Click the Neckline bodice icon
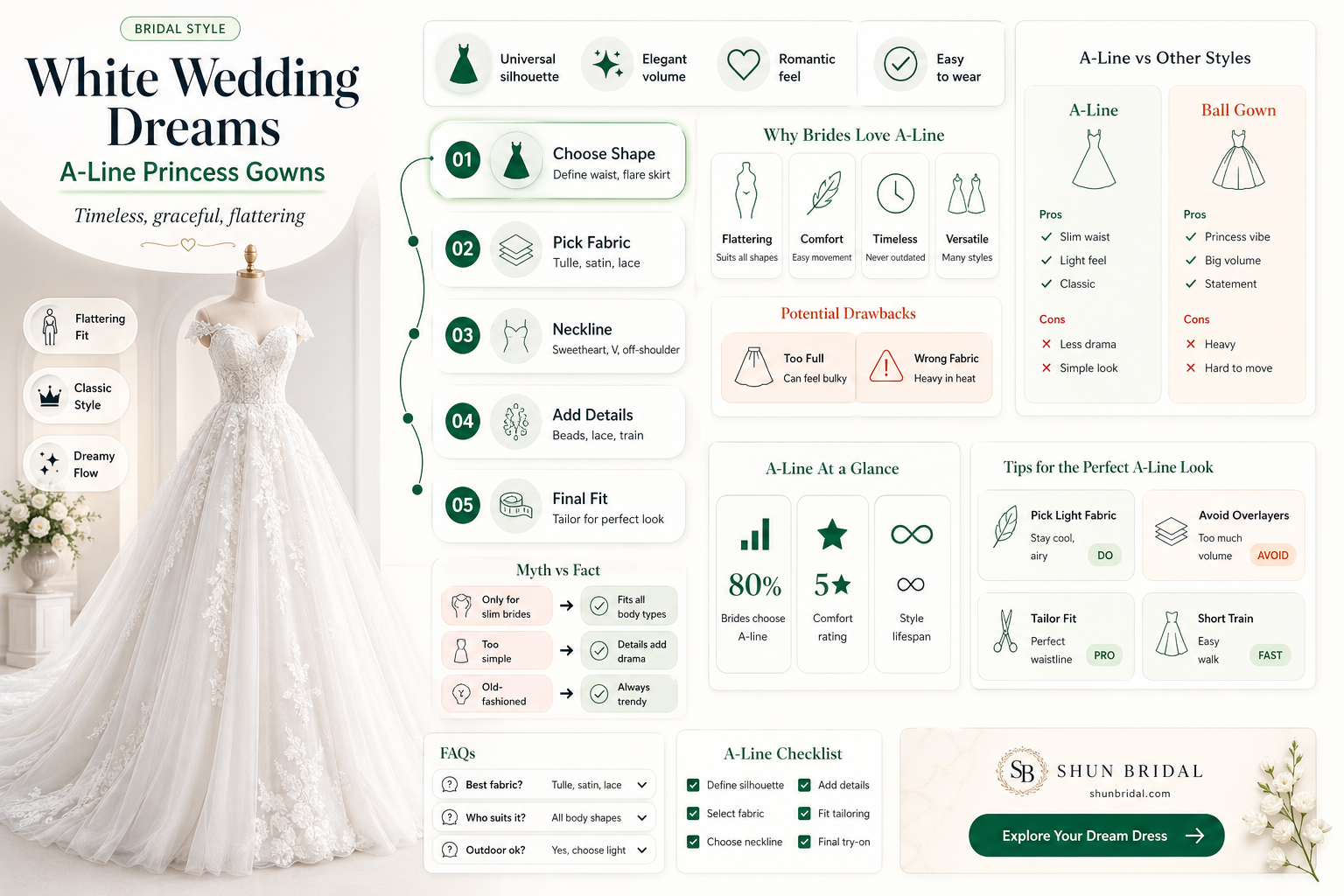Viewport: 1344px width, 896px height. click(x=516, y=336)
